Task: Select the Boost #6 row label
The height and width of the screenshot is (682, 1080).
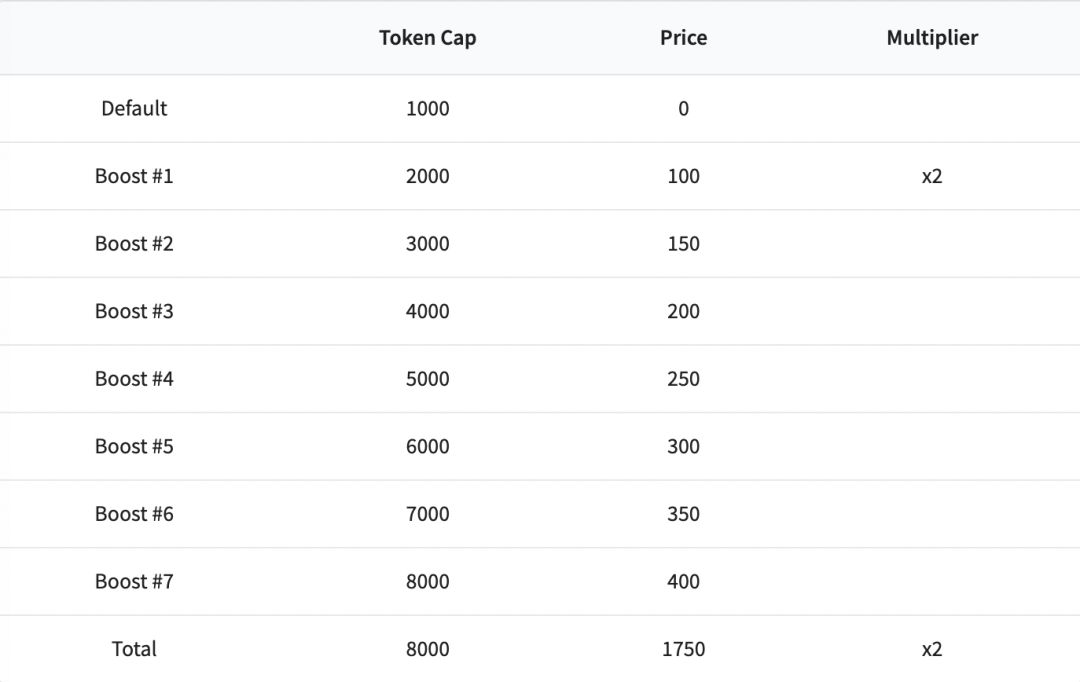Action: (x=134, y=514)
